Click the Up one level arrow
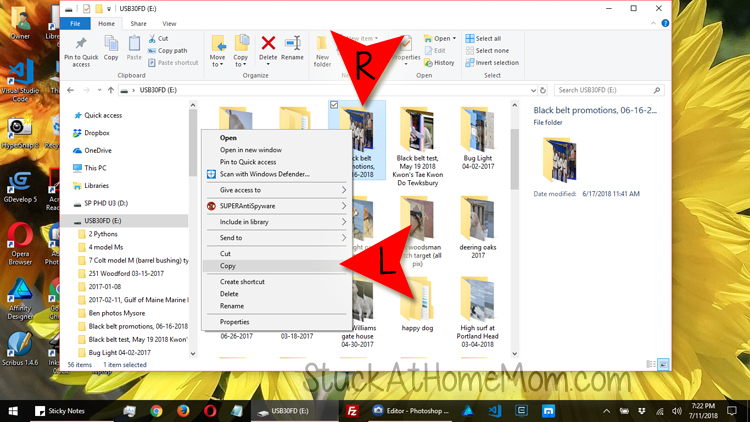 pos(111,90)
